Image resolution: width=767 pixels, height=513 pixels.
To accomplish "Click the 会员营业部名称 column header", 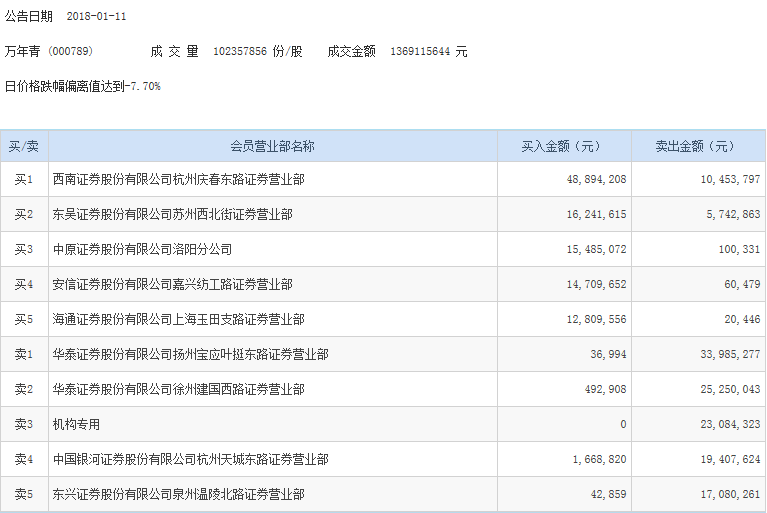I will point(272,146).
